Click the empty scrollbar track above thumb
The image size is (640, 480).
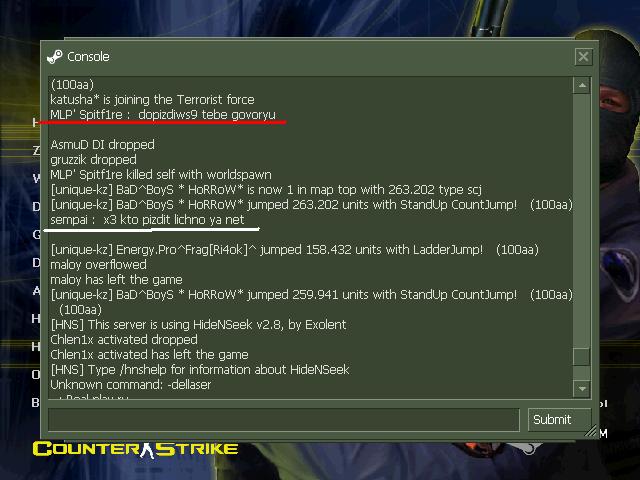point(581,220)
